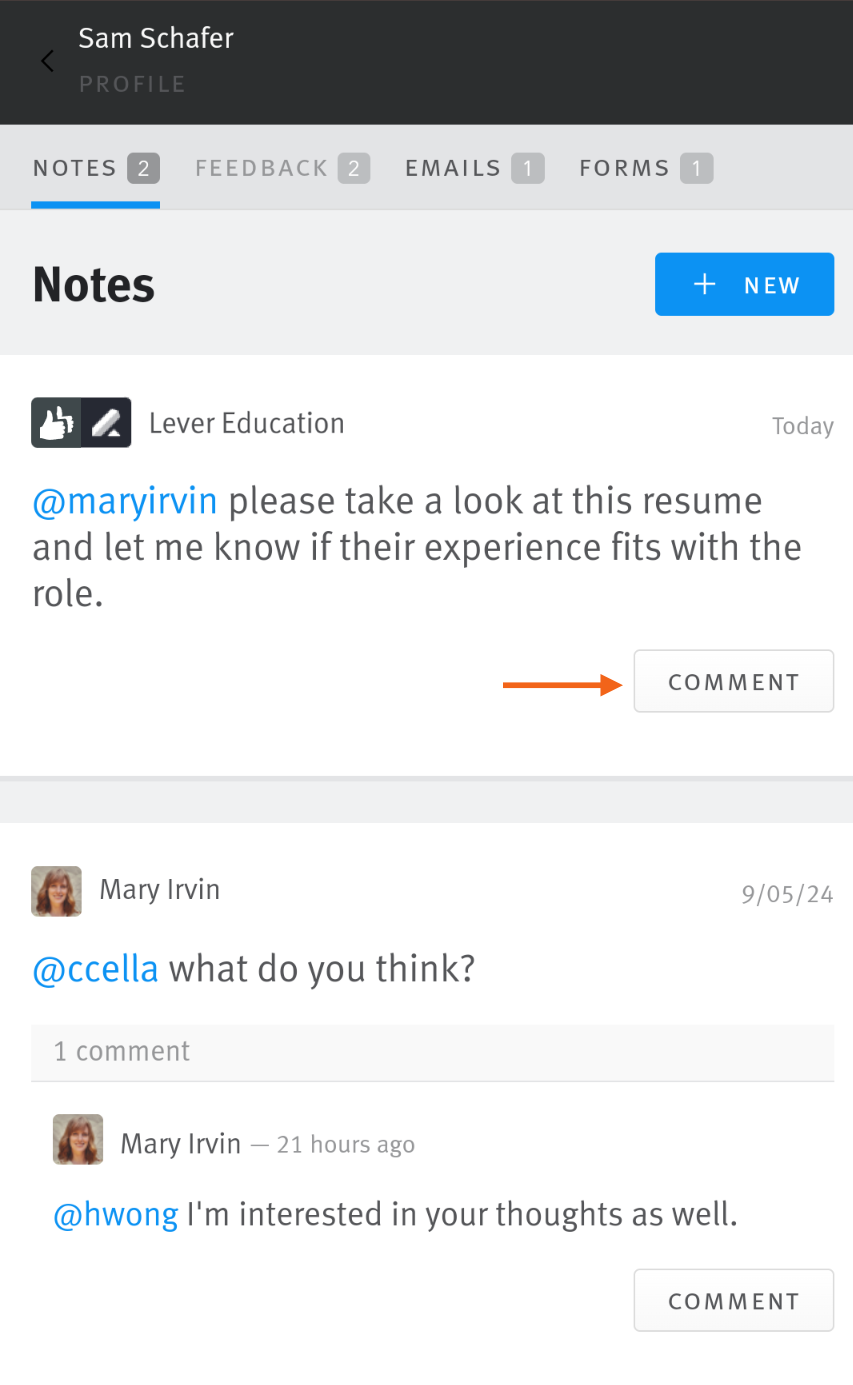
Task: Click the thumbs-up Lever Education avatar icon
Action: pyautogui.click(x=81, y=423)
